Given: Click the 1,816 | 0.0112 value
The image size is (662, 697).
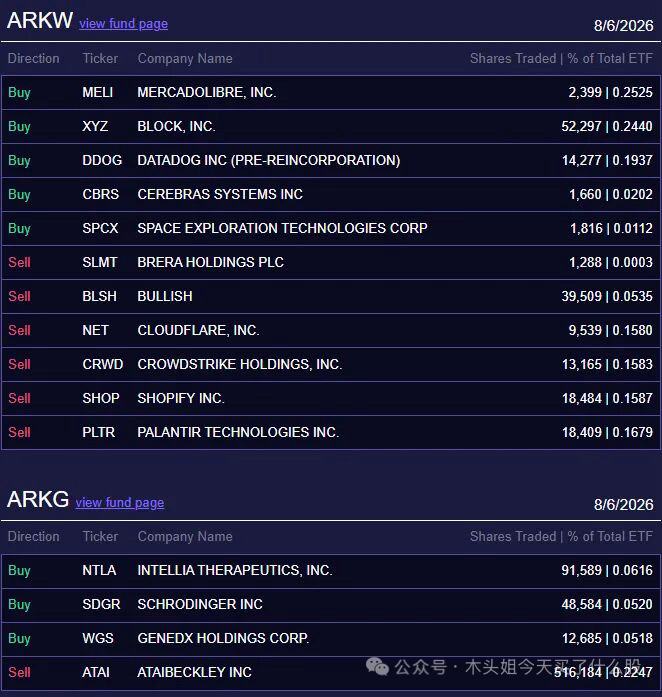Looking at the screenshot, I should (x=611, y=228).
